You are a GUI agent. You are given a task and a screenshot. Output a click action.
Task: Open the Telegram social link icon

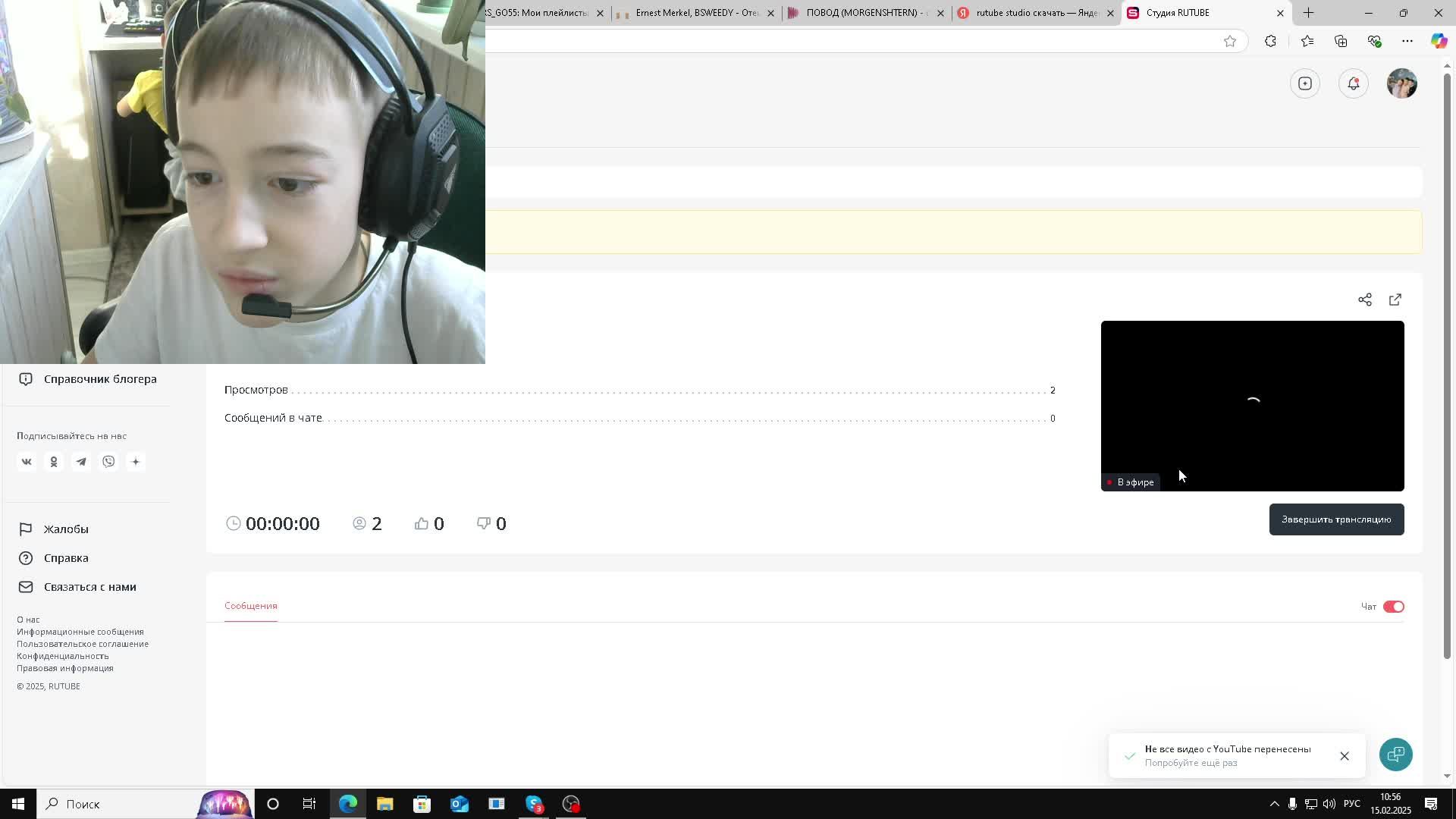81,462
